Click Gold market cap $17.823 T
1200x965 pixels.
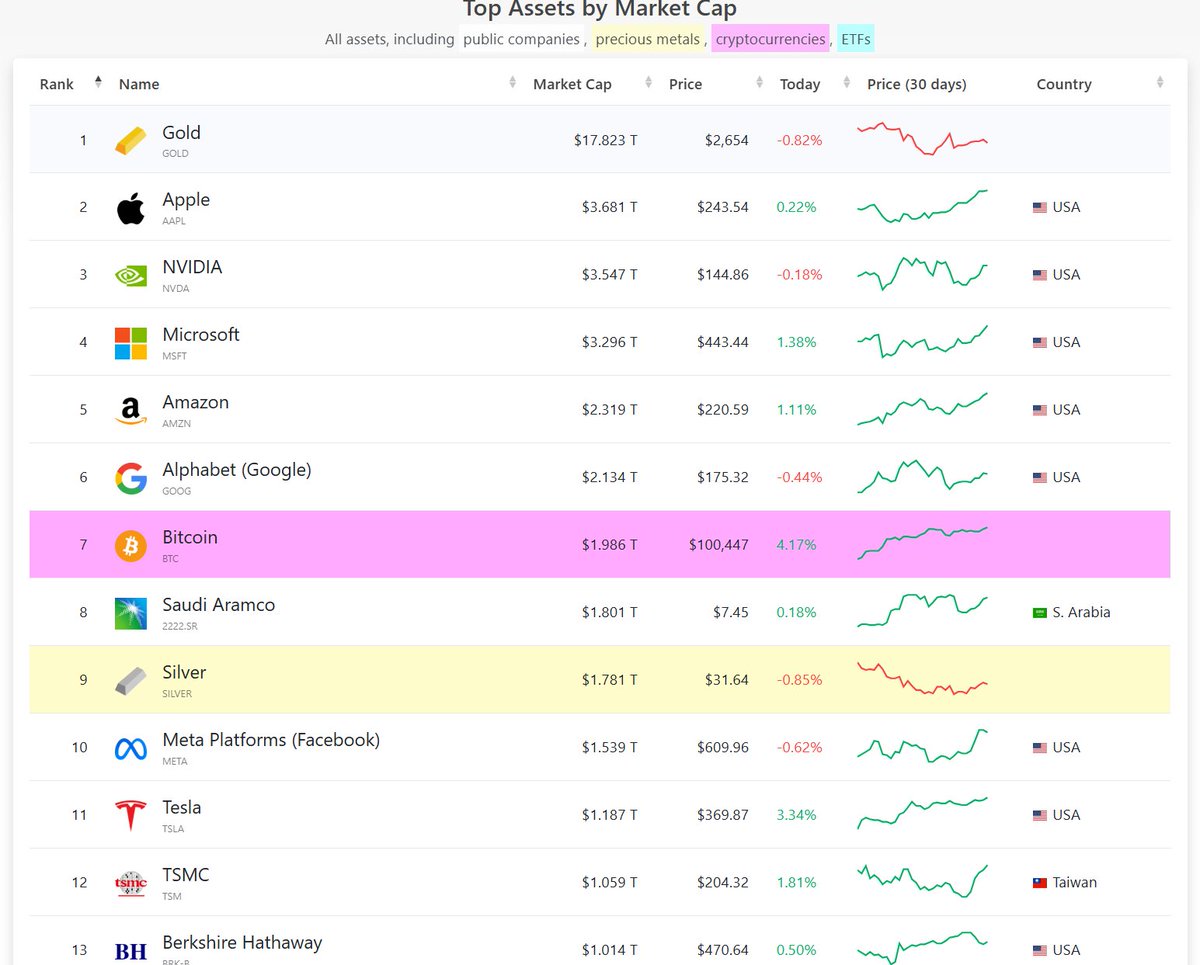click(x=605, y=140)
